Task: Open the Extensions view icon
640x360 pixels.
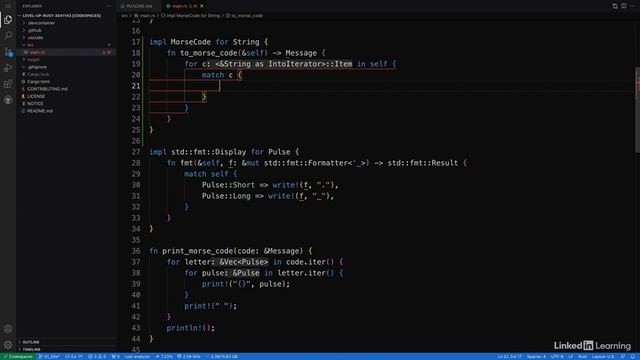Action: (8, 84)
